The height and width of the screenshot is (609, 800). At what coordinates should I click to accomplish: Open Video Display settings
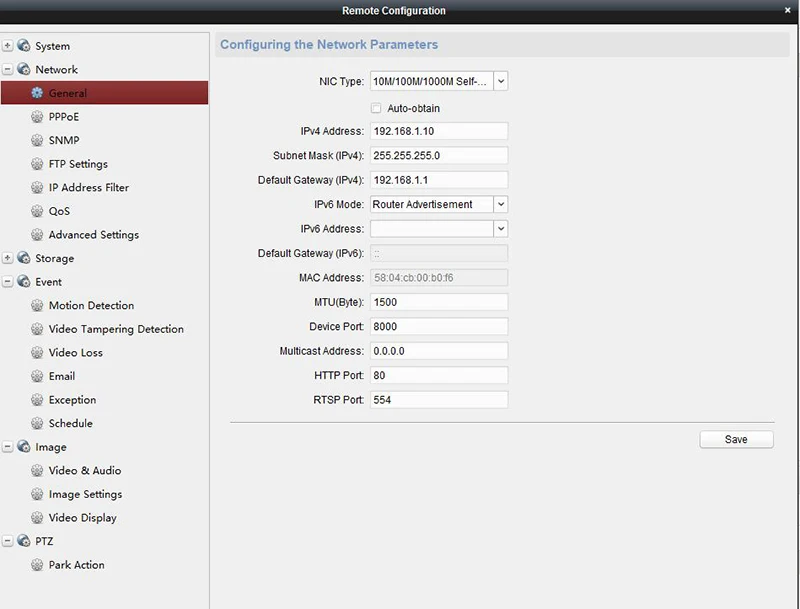83,518
